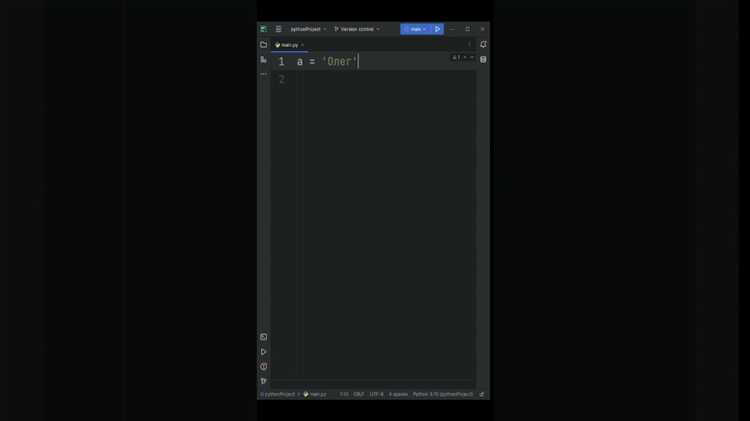
Task: Open the UTF-8 file encoding selector
Action: pos(376,395)
